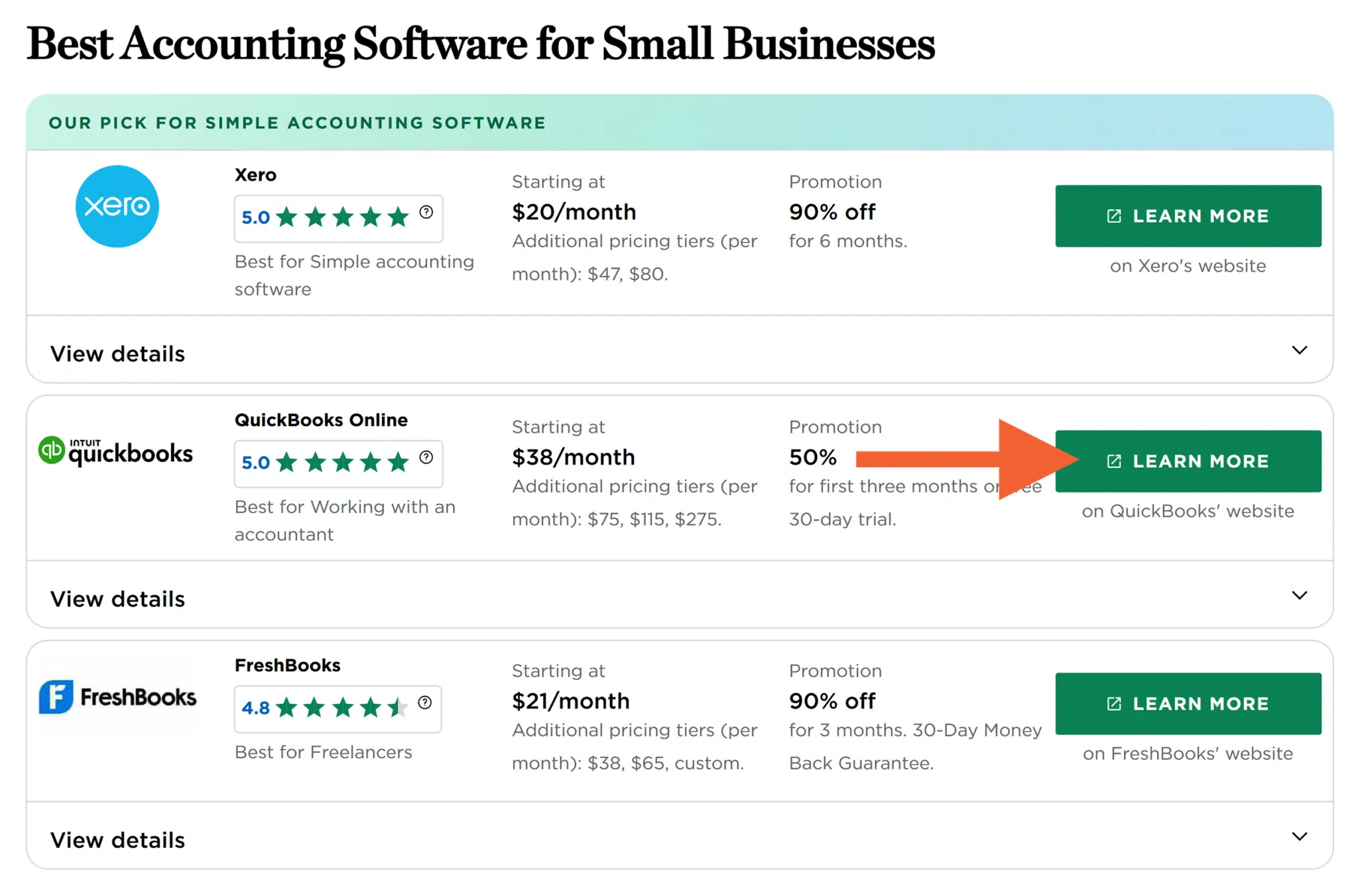1358x896 pixels.
Task: Open the tooltip icon beside FreshBooks' 4.8 rating
Action: 426,702
